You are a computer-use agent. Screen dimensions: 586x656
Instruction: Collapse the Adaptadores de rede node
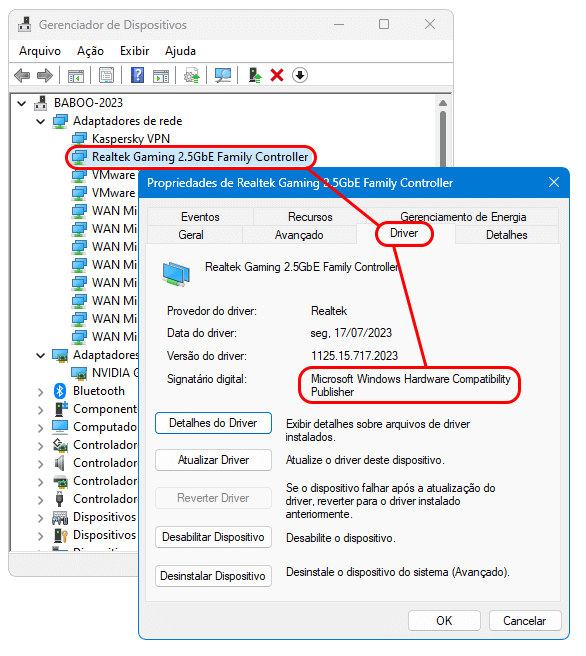point(41,121)
